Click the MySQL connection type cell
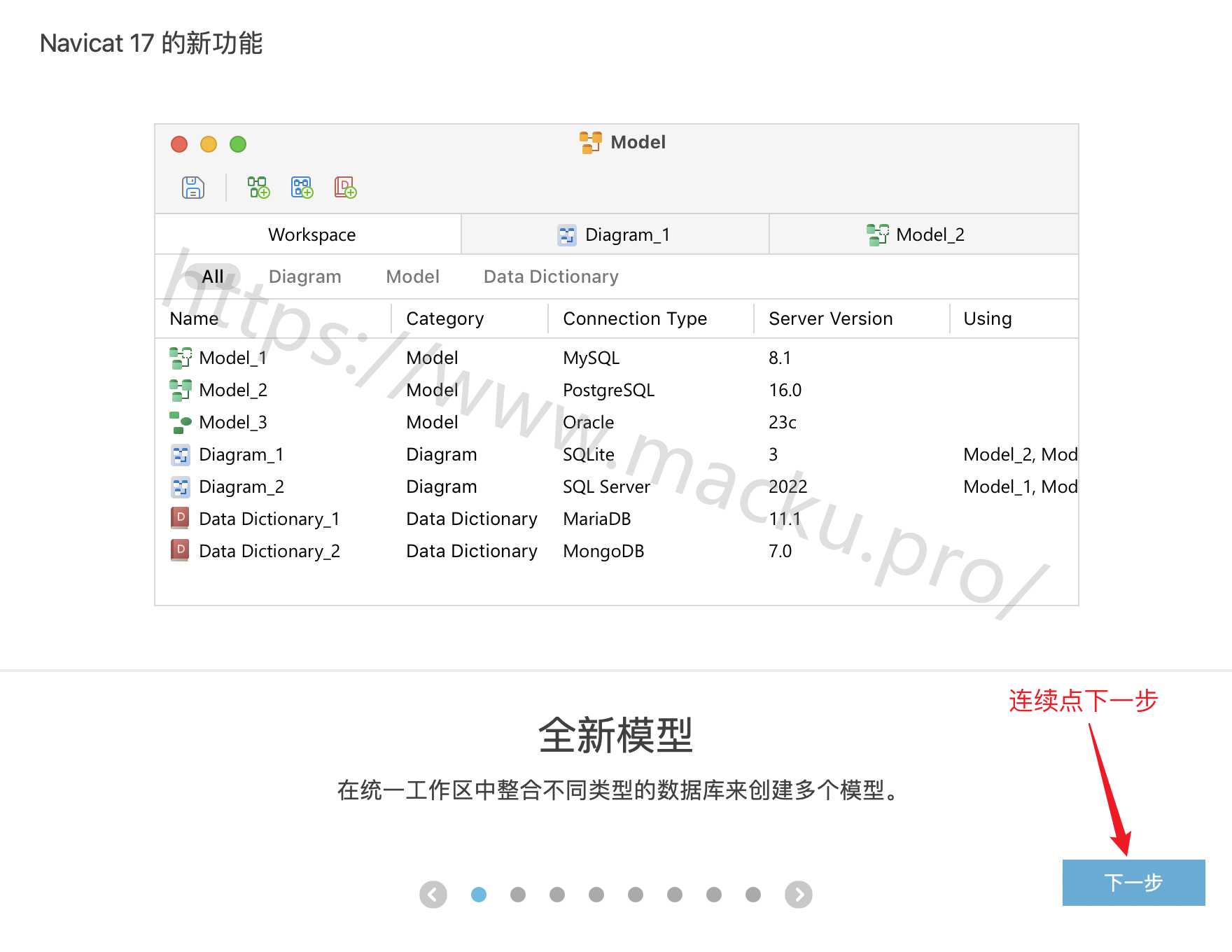This screenshot has height=952, width=1232. click(x=591, y=358)
